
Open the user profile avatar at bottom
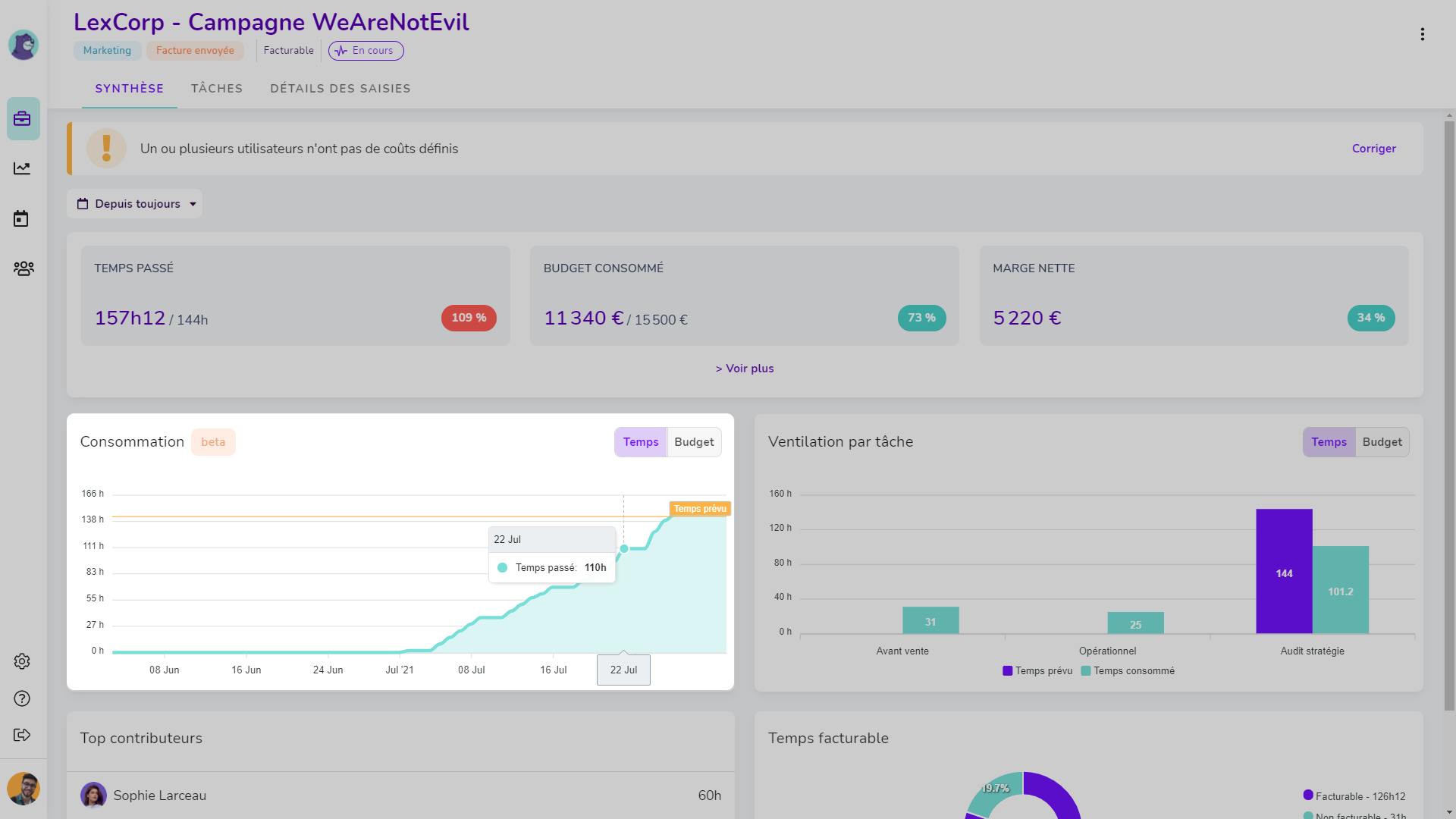[x=24, y=789]
